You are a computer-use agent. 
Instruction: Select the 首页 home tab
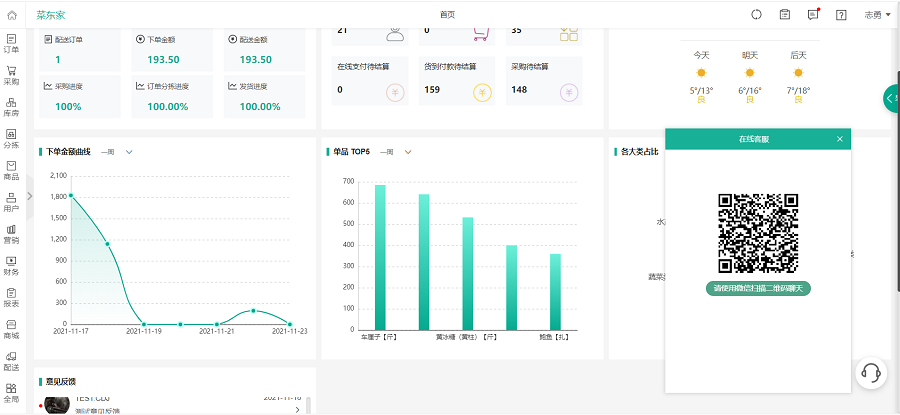coord(447,15)
